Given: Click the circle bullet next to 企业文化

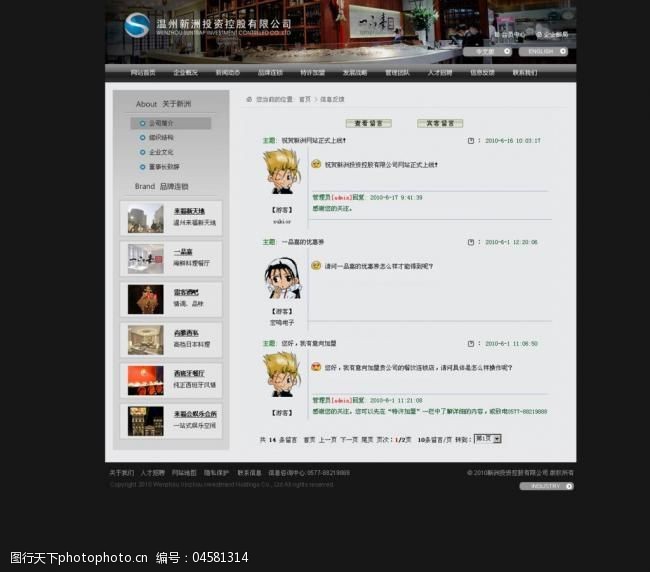Looking at the screenshot, I should pos(143,152).
